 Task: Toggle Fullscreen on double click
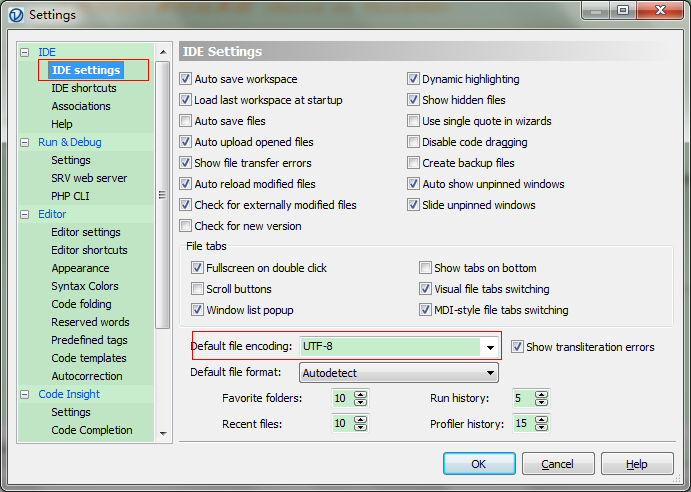tap(197, 268)
